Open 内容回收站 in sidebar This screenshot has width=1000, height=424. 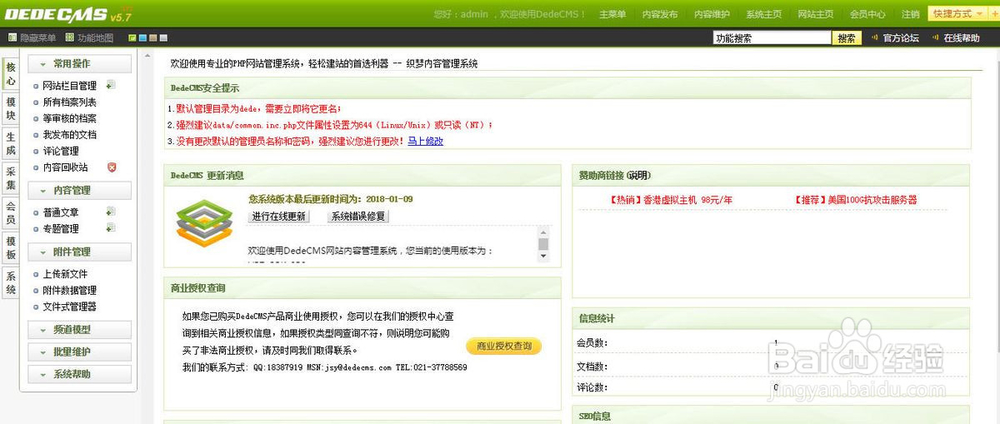65,167
